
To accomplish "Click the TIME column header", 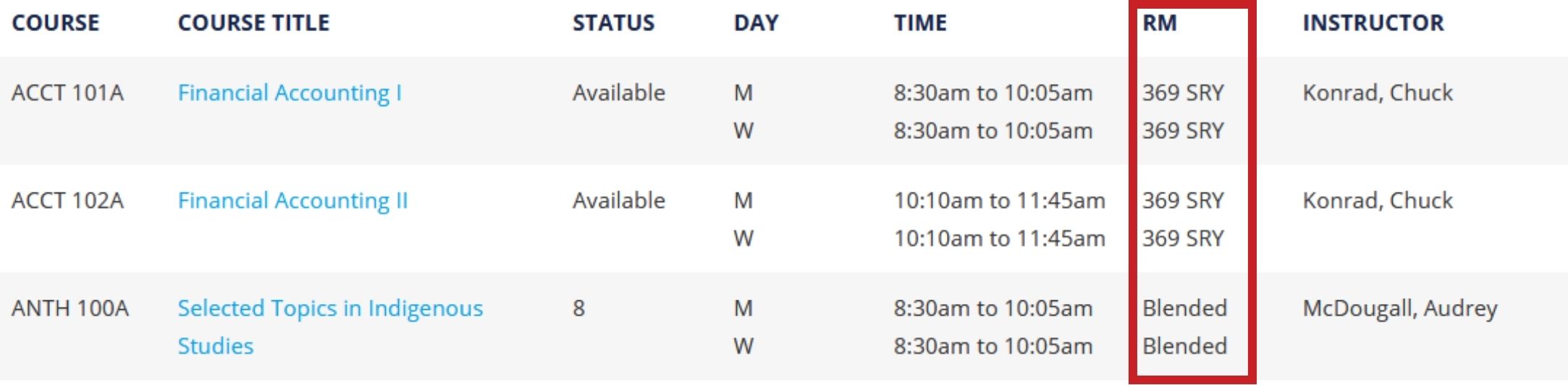I will point(919,23).
